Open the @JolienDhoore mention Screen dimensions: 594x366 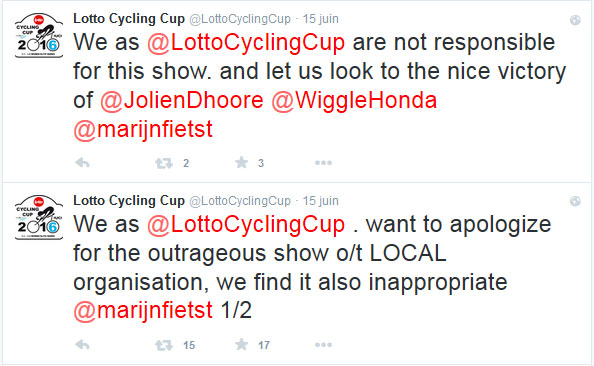181,100
